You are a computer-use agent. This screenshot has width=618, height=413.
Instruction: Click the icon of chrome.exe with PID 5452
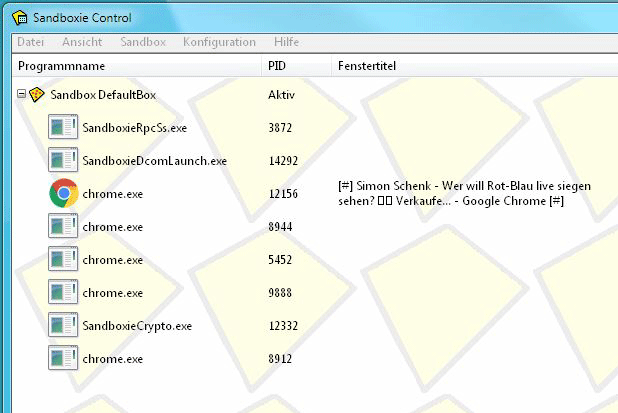pos(63,259)
